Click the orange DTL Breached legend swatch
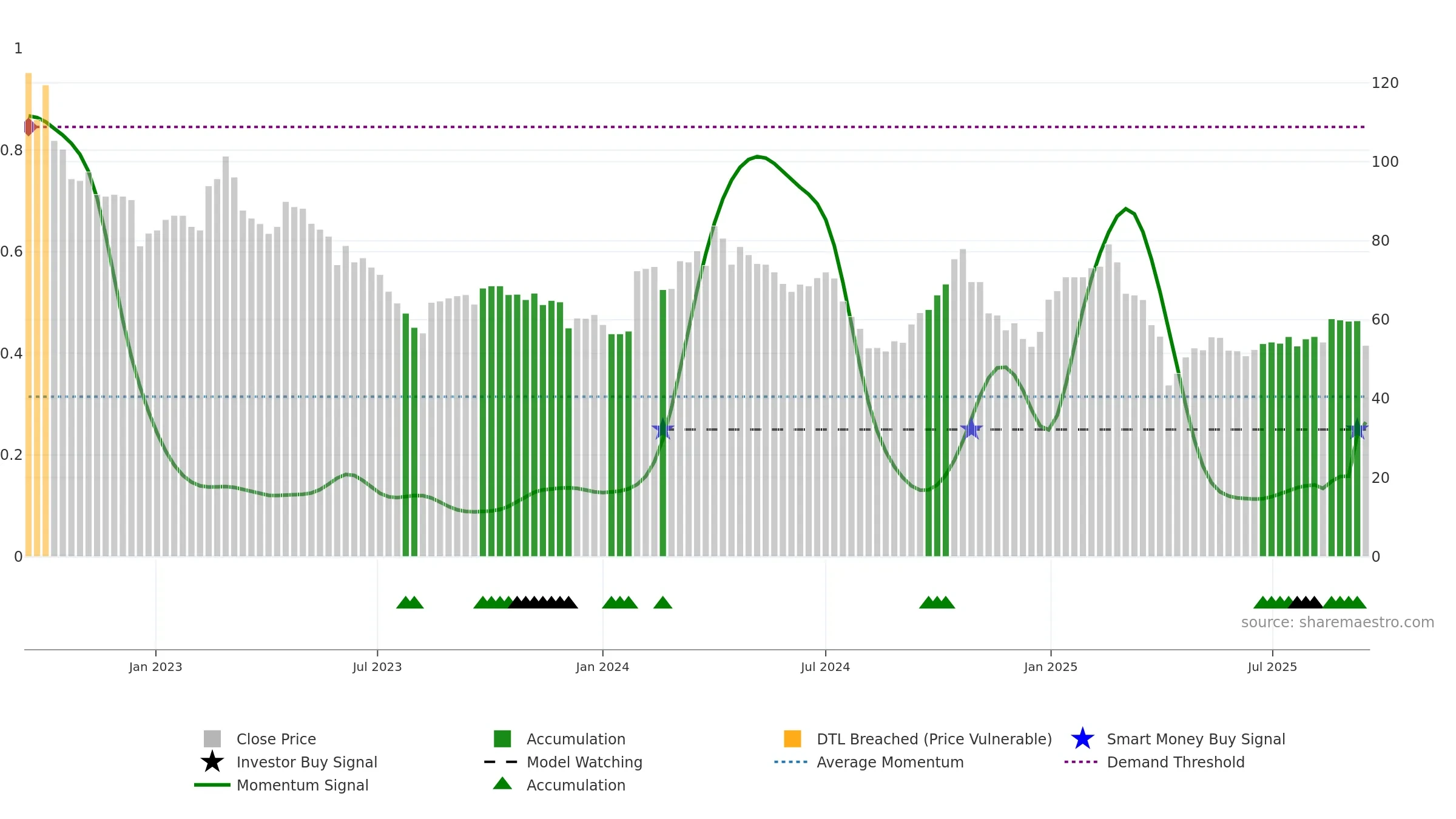Screen dimensions: 1456x819 click(x=792, y=739)
